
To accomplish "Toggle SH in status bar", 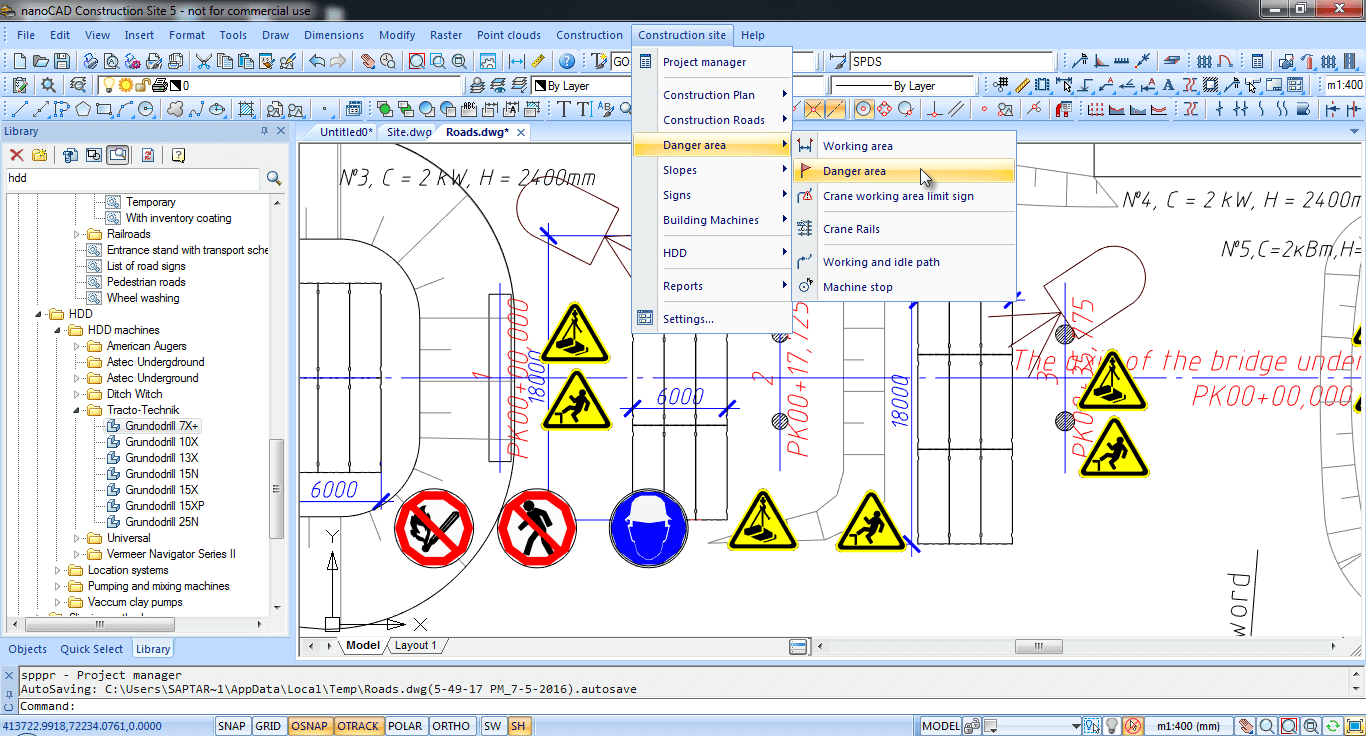I will [518, 726].
